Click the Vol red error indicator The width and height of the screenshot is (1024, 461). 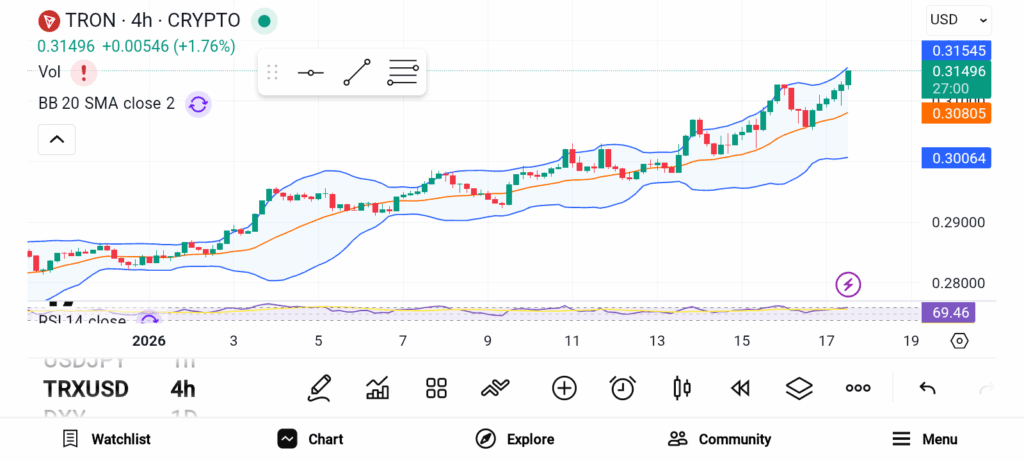click(84, 72)
